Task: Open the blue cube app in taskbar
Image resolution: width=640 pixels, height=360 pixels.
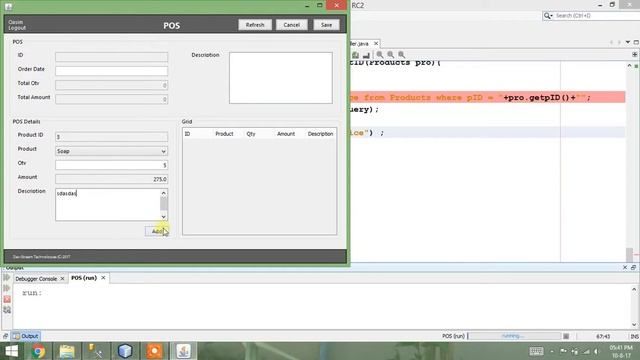Action: (125, 351)
